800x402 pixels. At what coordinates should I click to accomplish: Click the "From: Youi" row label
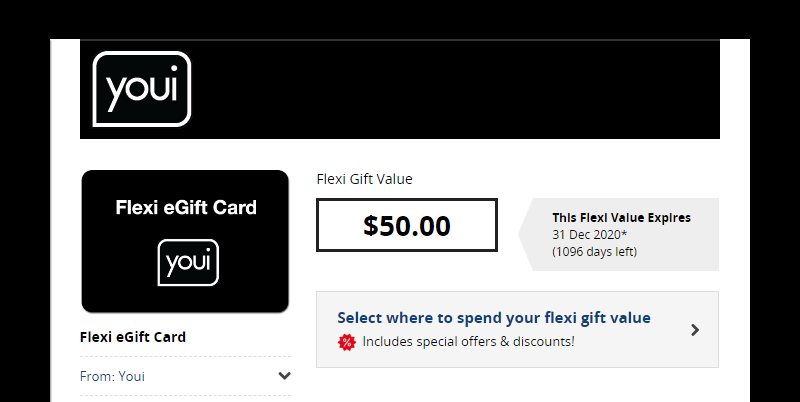pos(112,377)
